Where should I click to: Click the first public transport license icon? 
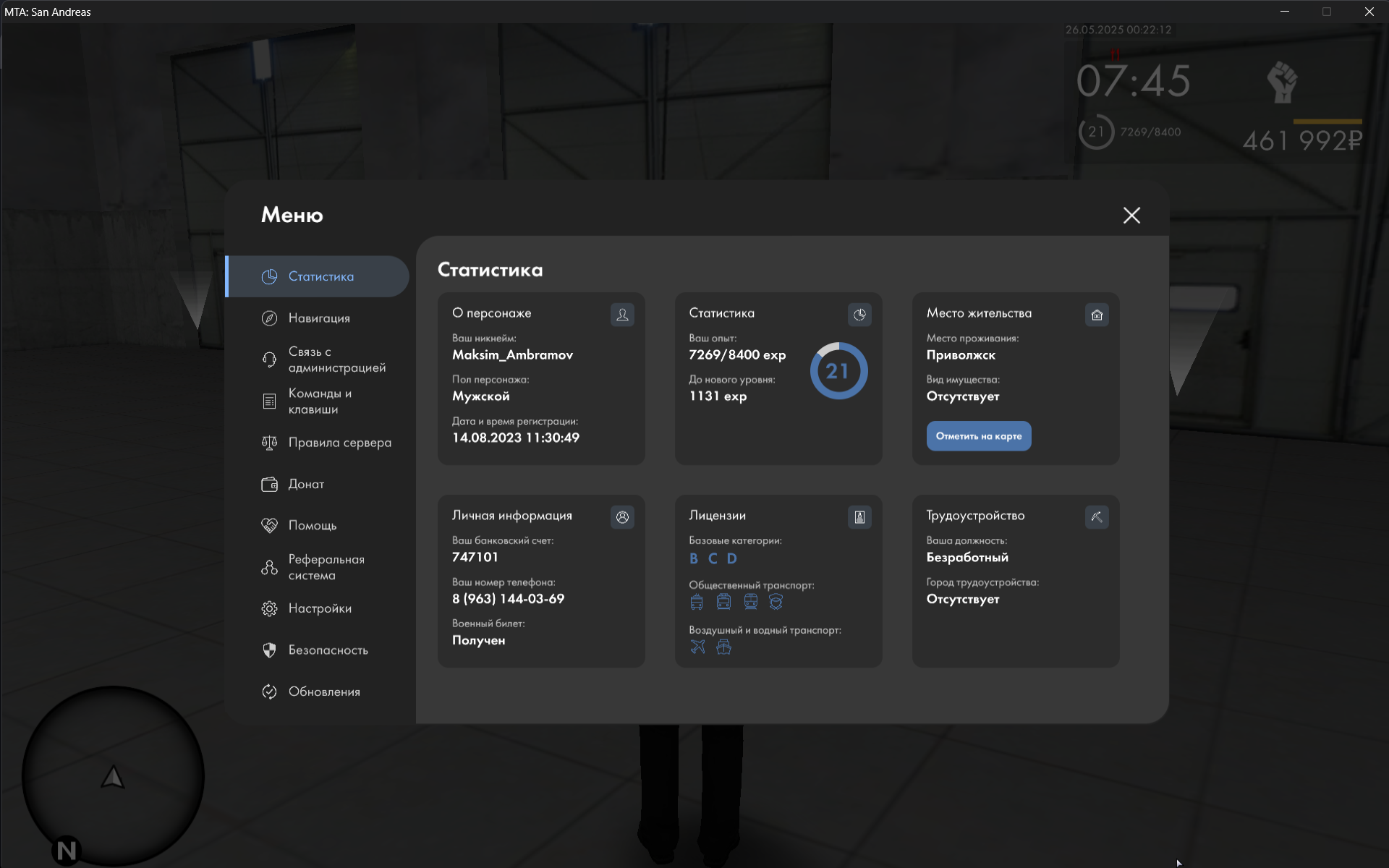click(x=697, y=602)
